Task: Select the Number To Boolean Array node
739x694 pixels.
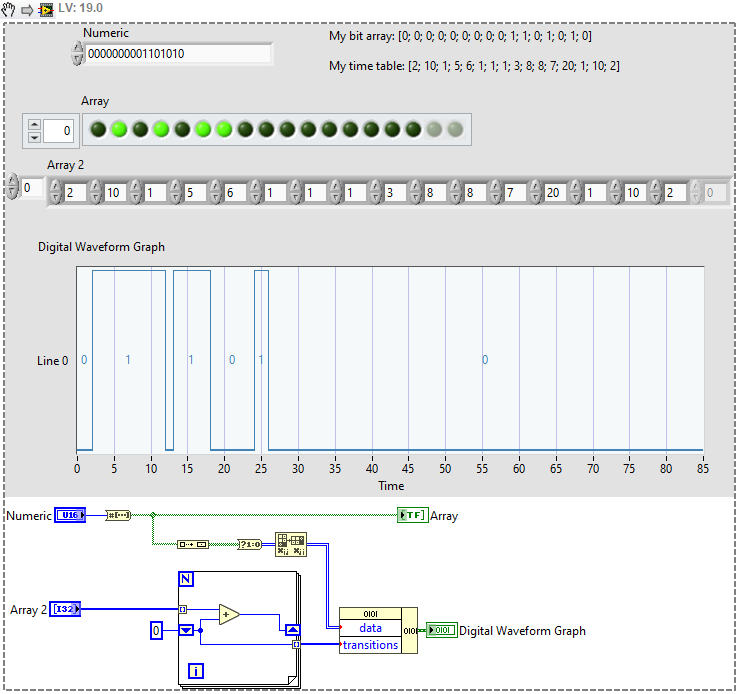Action: [118, 515]
